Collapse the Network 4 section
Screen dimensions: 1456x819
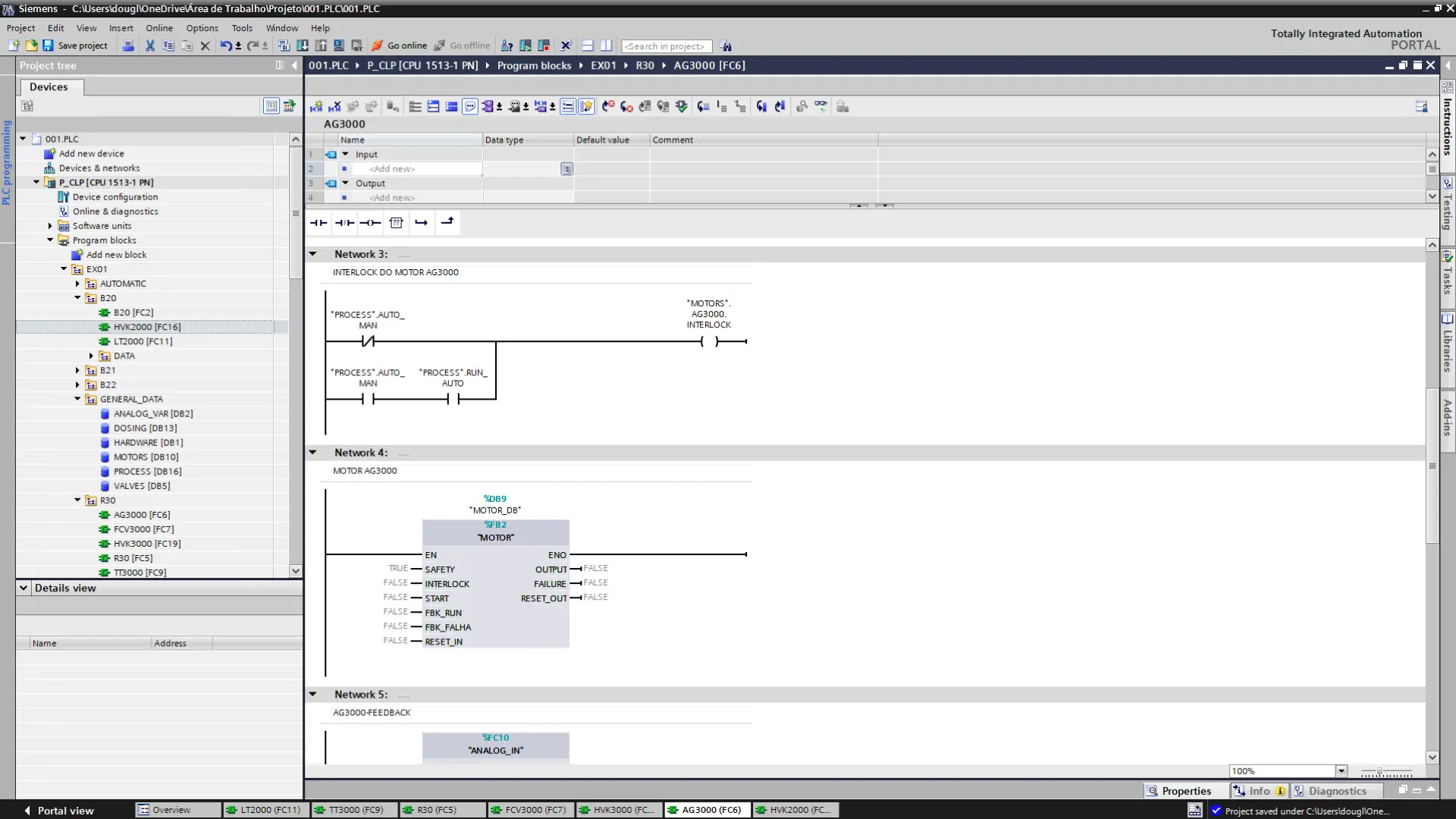[x=313, y=452]
